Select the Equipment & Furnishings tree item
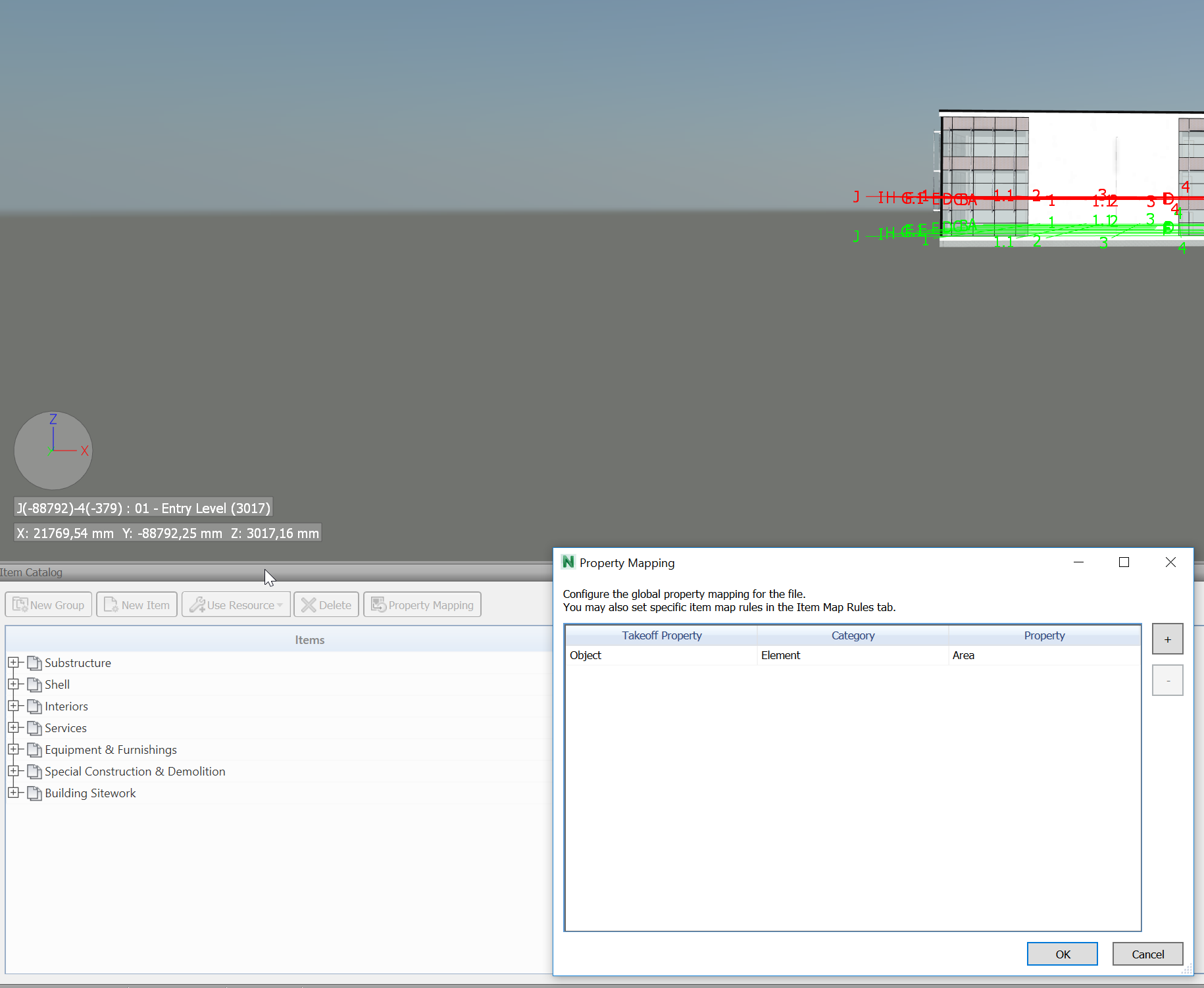 [110, 749]
